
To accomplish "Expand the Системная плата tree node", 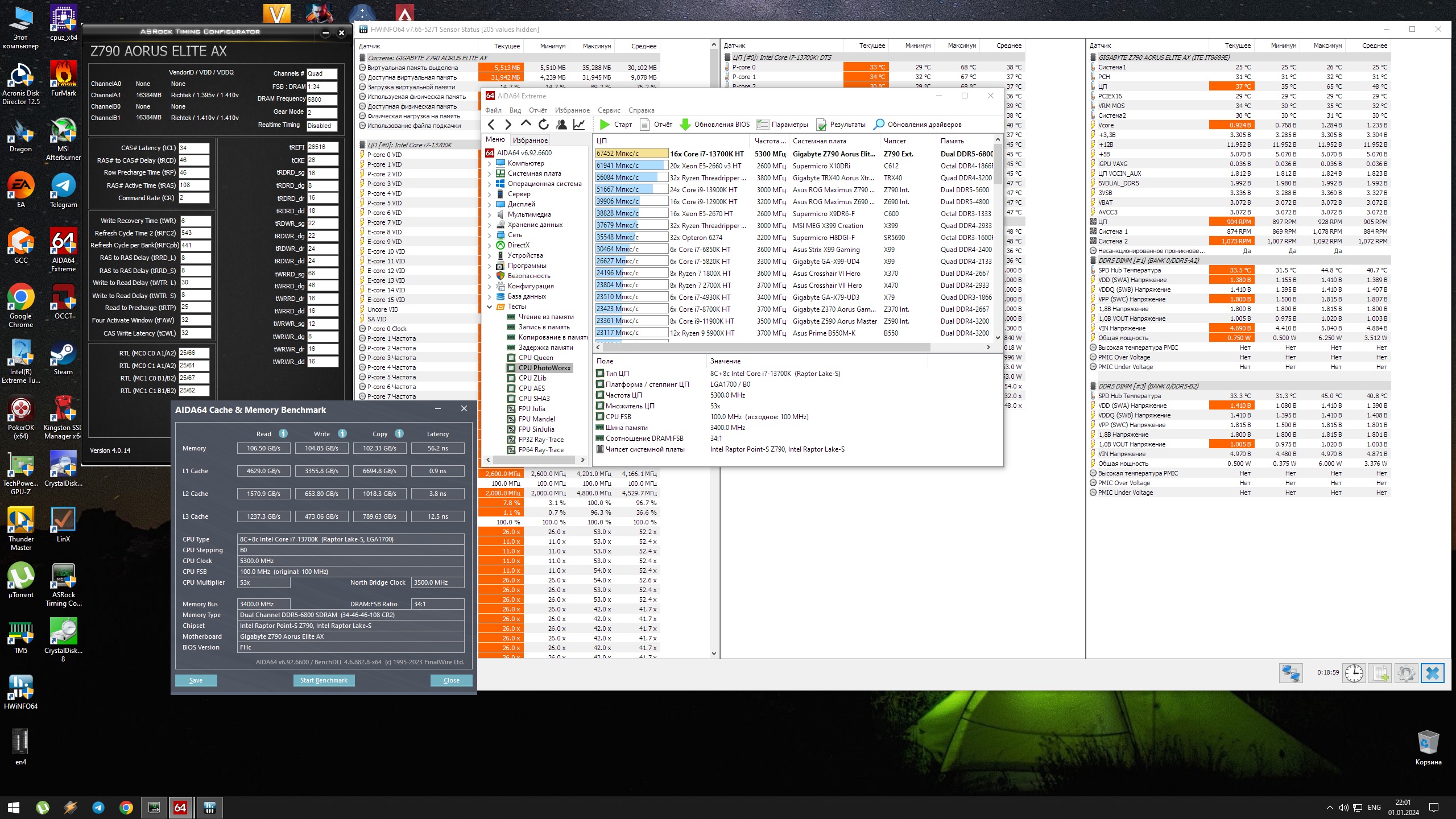I will [489, 173].
